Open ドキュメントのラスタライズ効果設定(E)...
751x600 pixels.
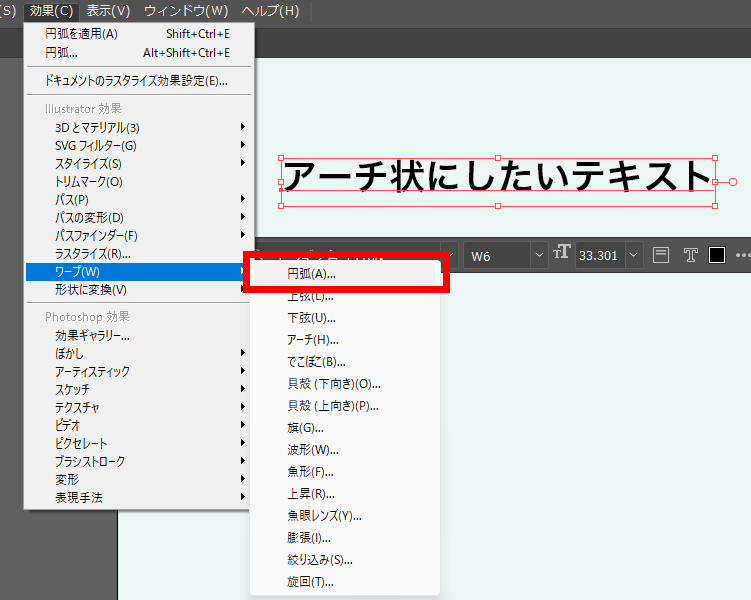pyautogui.click(x=138, y=80)
